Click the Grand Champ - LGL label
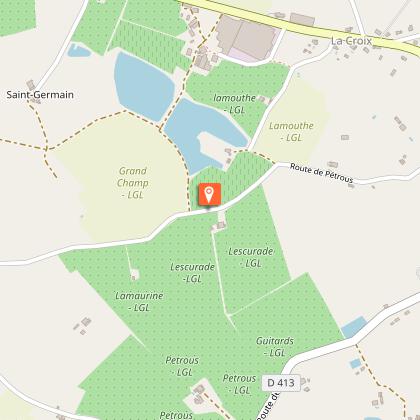This screenshot has height=420, width=420. coord(133,183)
